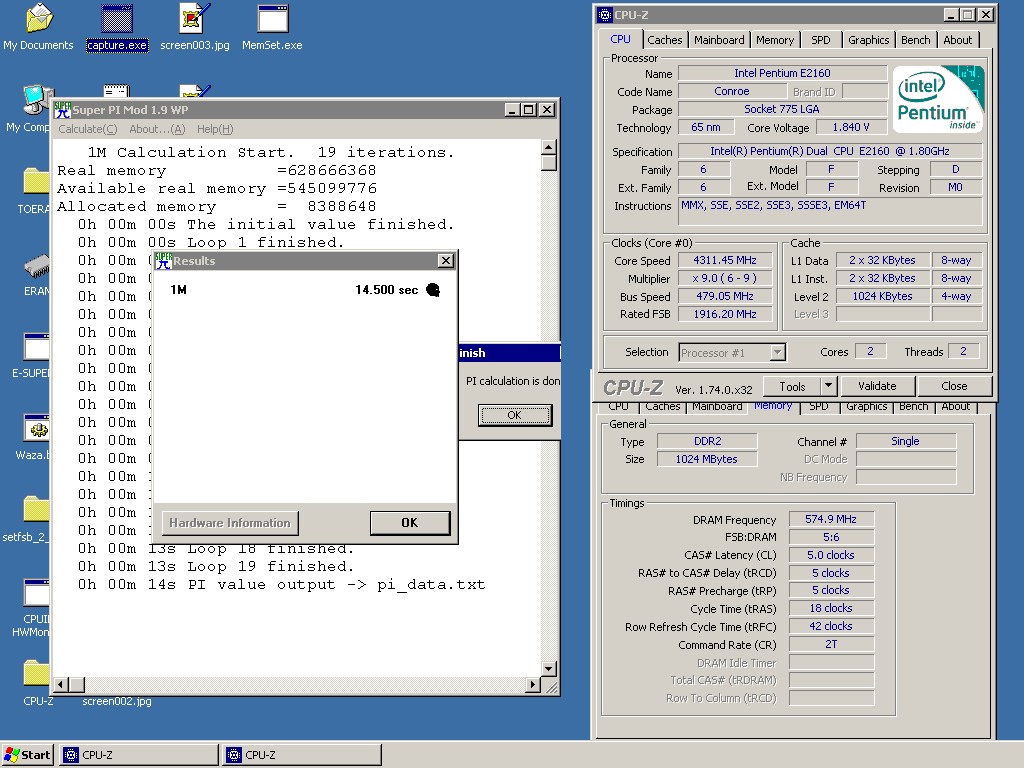The width and height of the screenshot is (1024, 768).
Task: Expand the Tools dropdown arrow
Action: click(828, 386)
